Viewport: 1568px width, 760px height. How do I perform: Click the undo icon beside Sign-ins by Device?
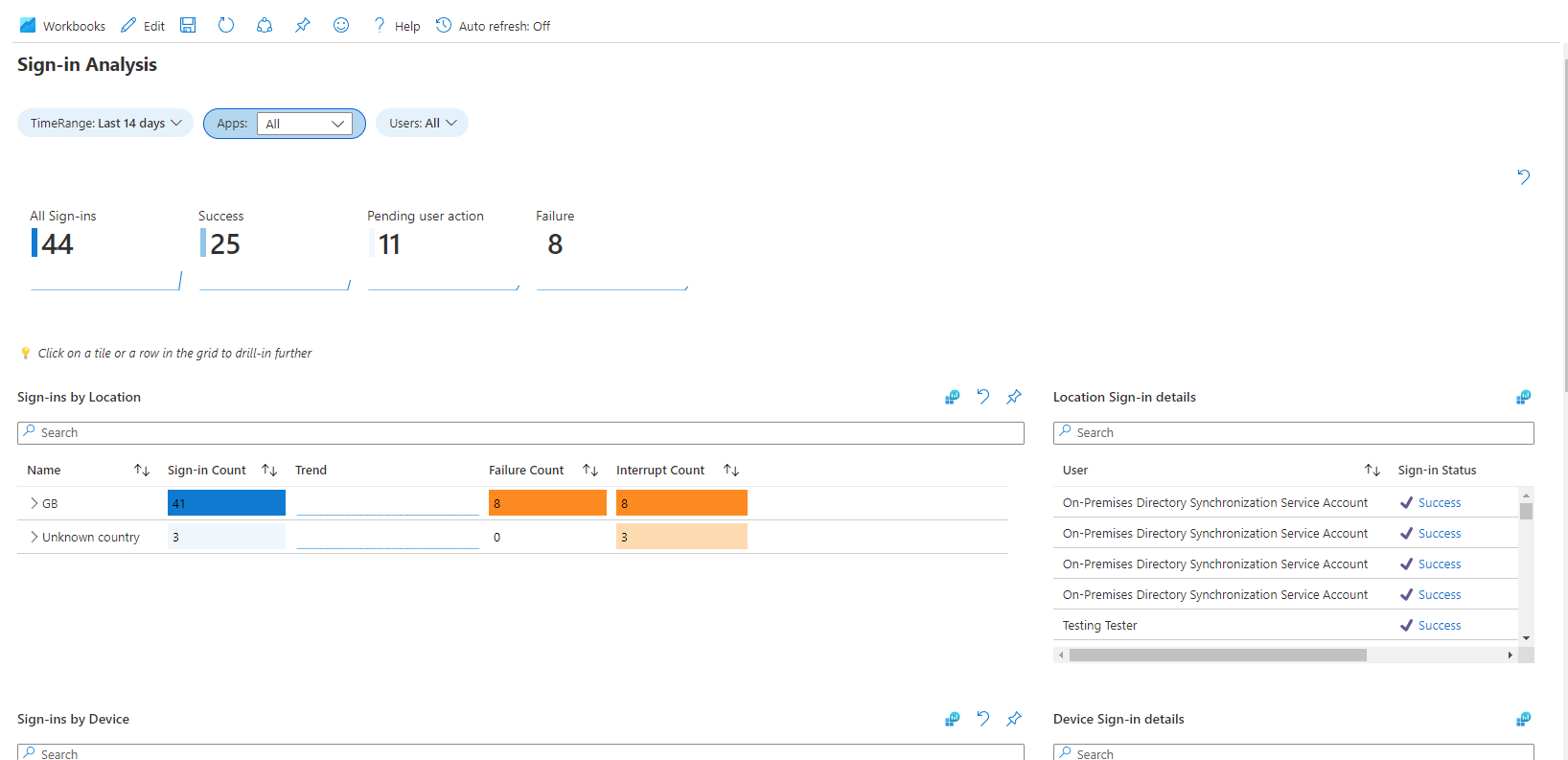click(x=983, y=719)
